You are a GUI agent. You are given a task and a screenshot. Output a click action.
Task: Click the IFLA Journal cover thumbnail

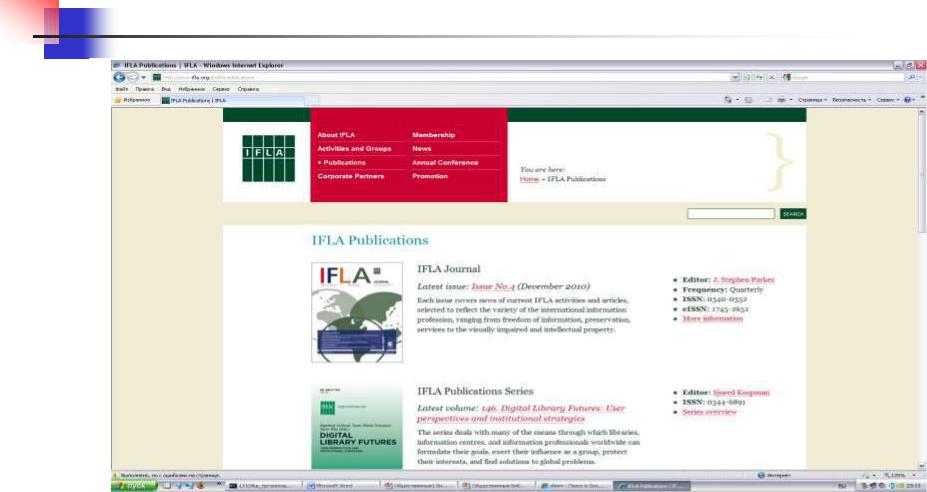(x=357, y=312)
